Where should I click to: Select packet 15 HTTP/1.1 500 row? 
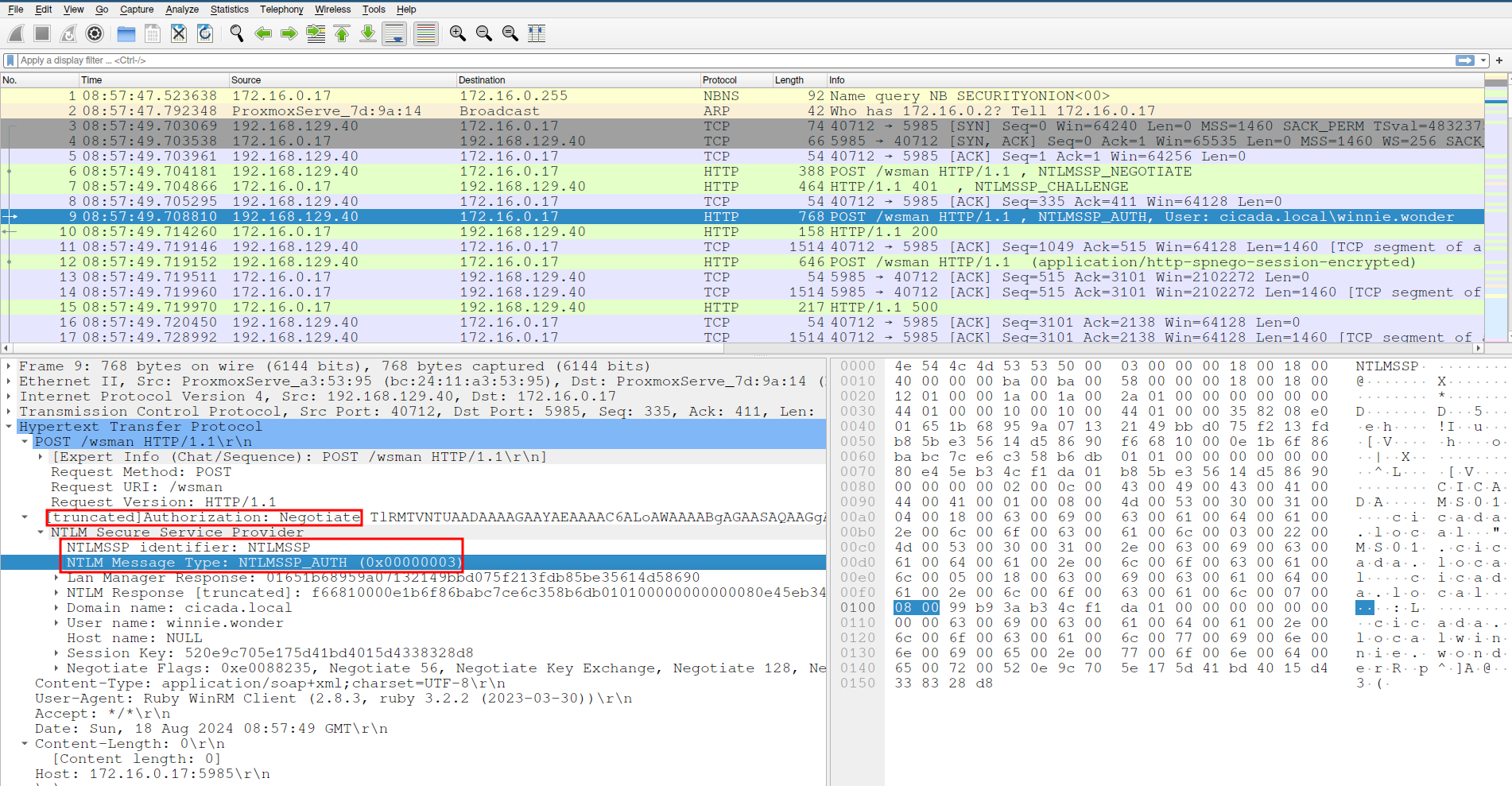(x=742, y=308)
